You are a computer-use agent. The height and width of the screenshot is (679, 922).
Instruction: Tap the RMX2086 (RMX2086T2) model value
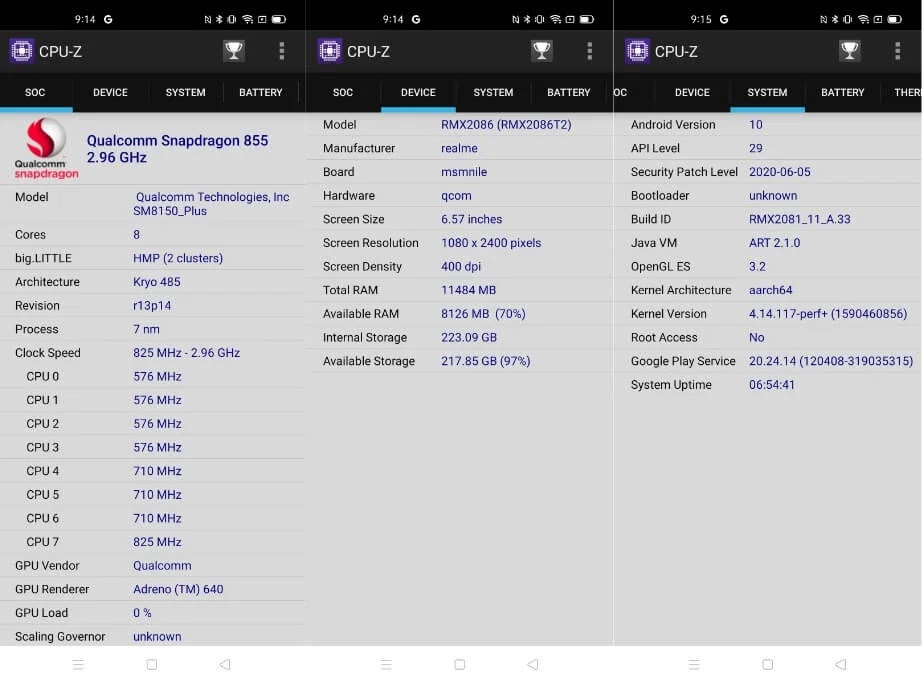click(506, 125)
